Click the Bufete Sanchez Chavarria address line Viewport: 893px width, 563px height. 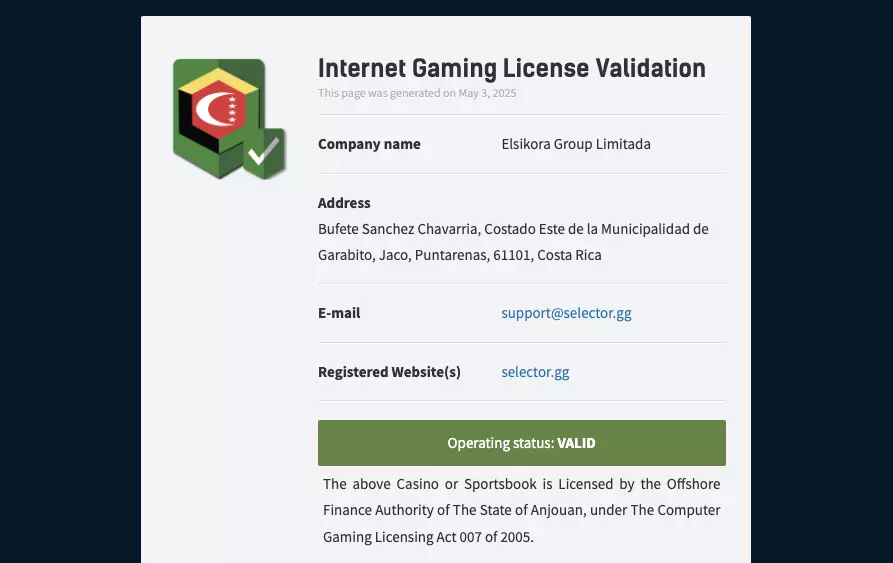[513, 229]
